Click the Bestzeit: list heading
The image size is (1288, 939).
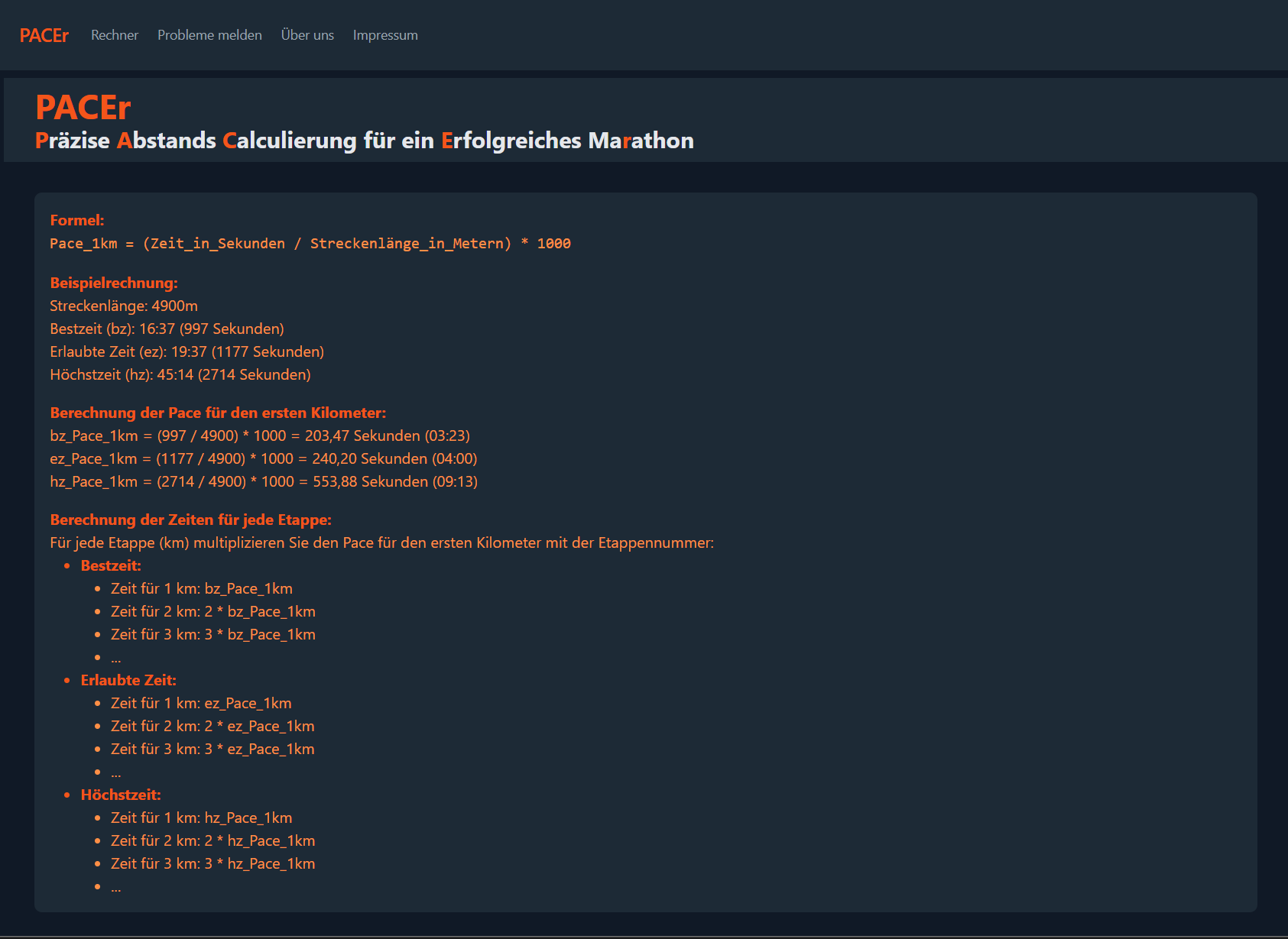click(111, 565)
